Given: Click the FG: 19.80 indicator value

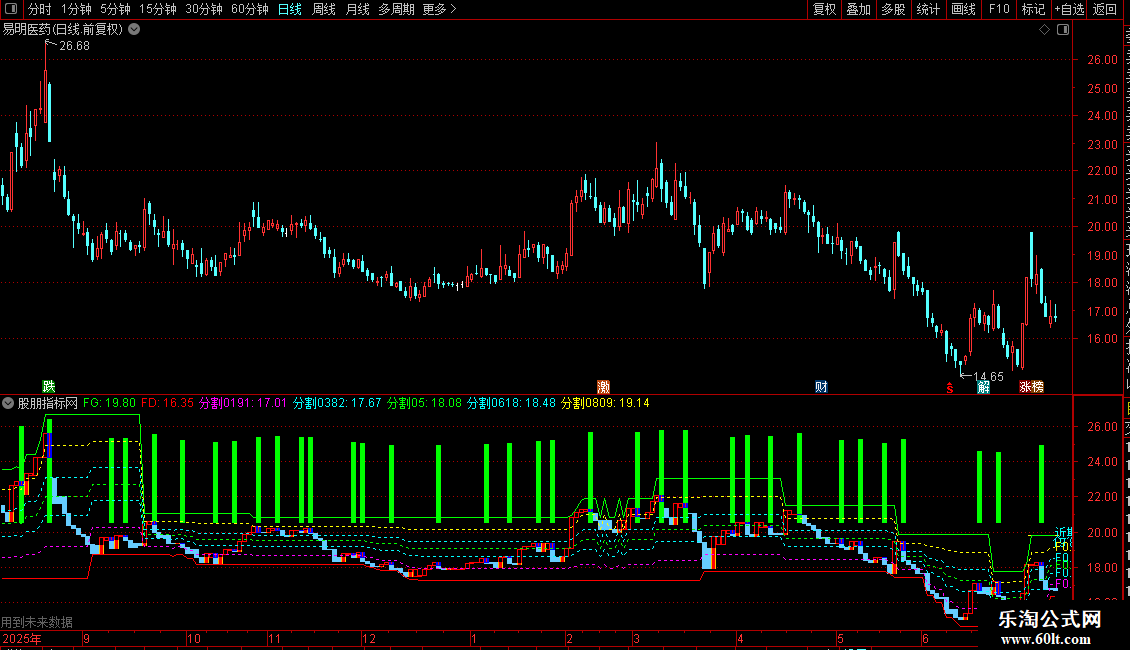Looking at the screenshot, I should tap(109, 403).
